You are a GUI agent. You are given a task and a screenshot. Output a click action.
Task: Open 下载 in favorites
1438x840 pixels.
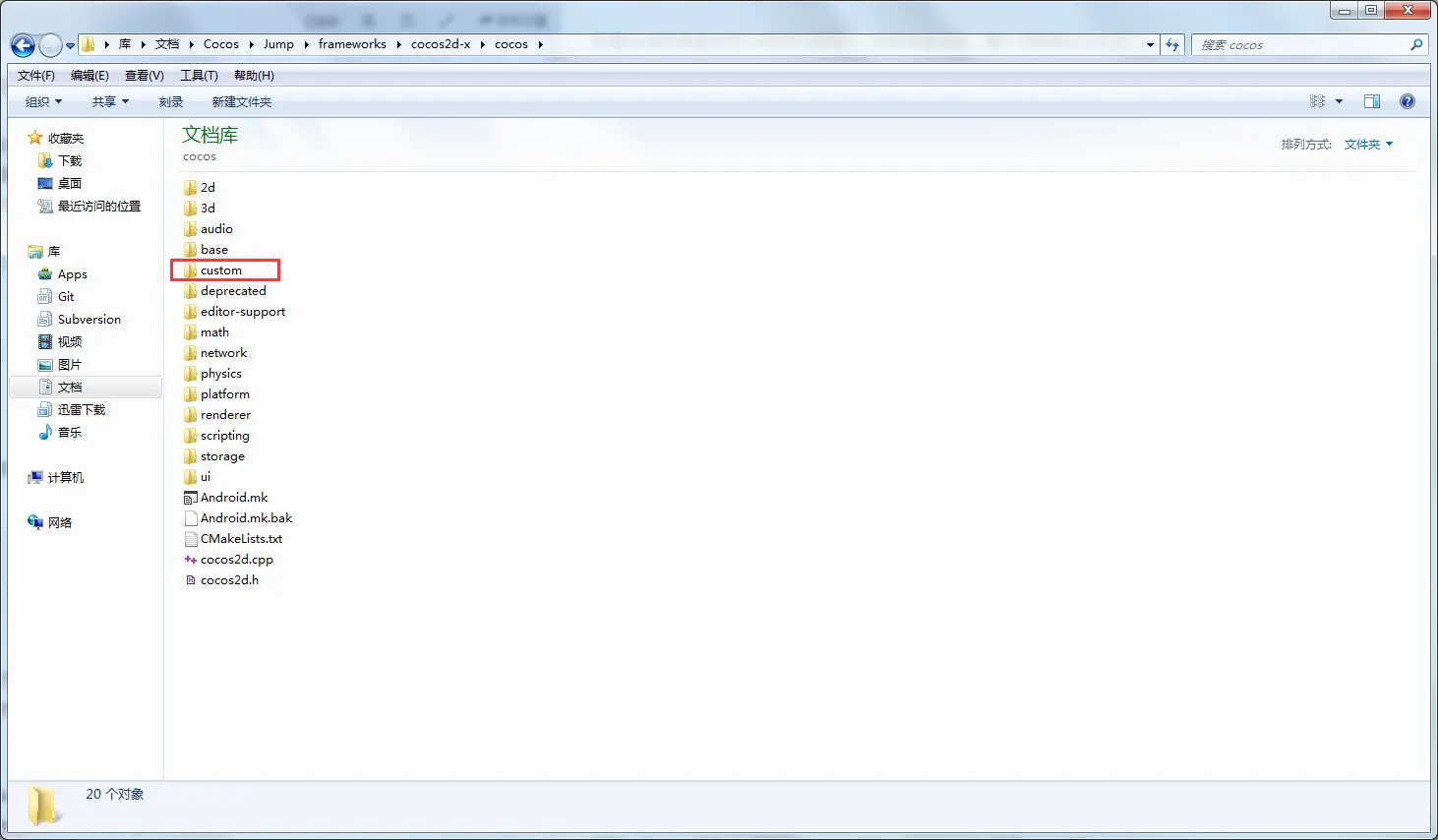[x=59, y=160]
